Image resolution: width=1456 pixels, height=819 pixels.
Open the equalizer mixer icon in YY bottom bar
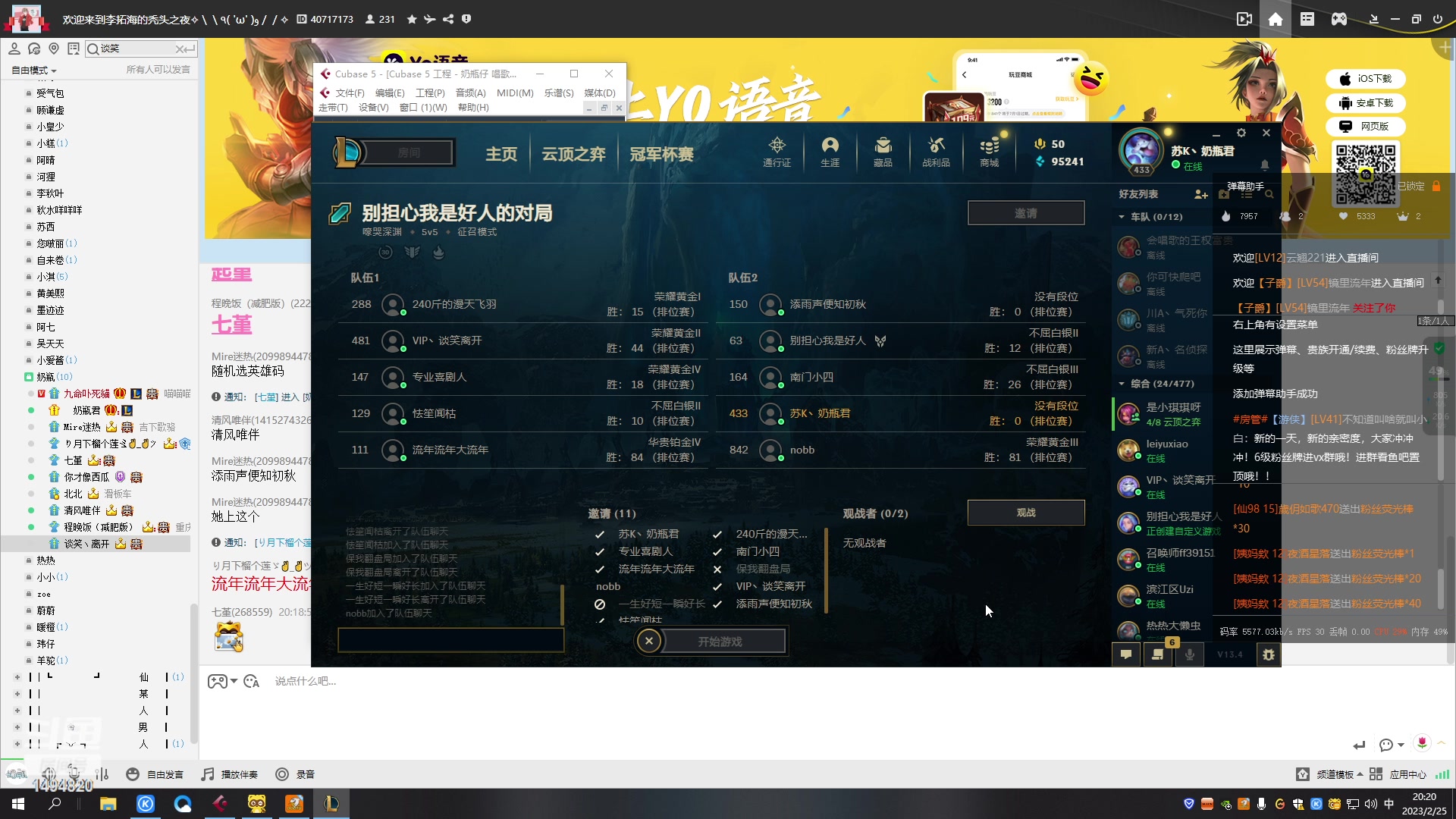click(102, 774)
